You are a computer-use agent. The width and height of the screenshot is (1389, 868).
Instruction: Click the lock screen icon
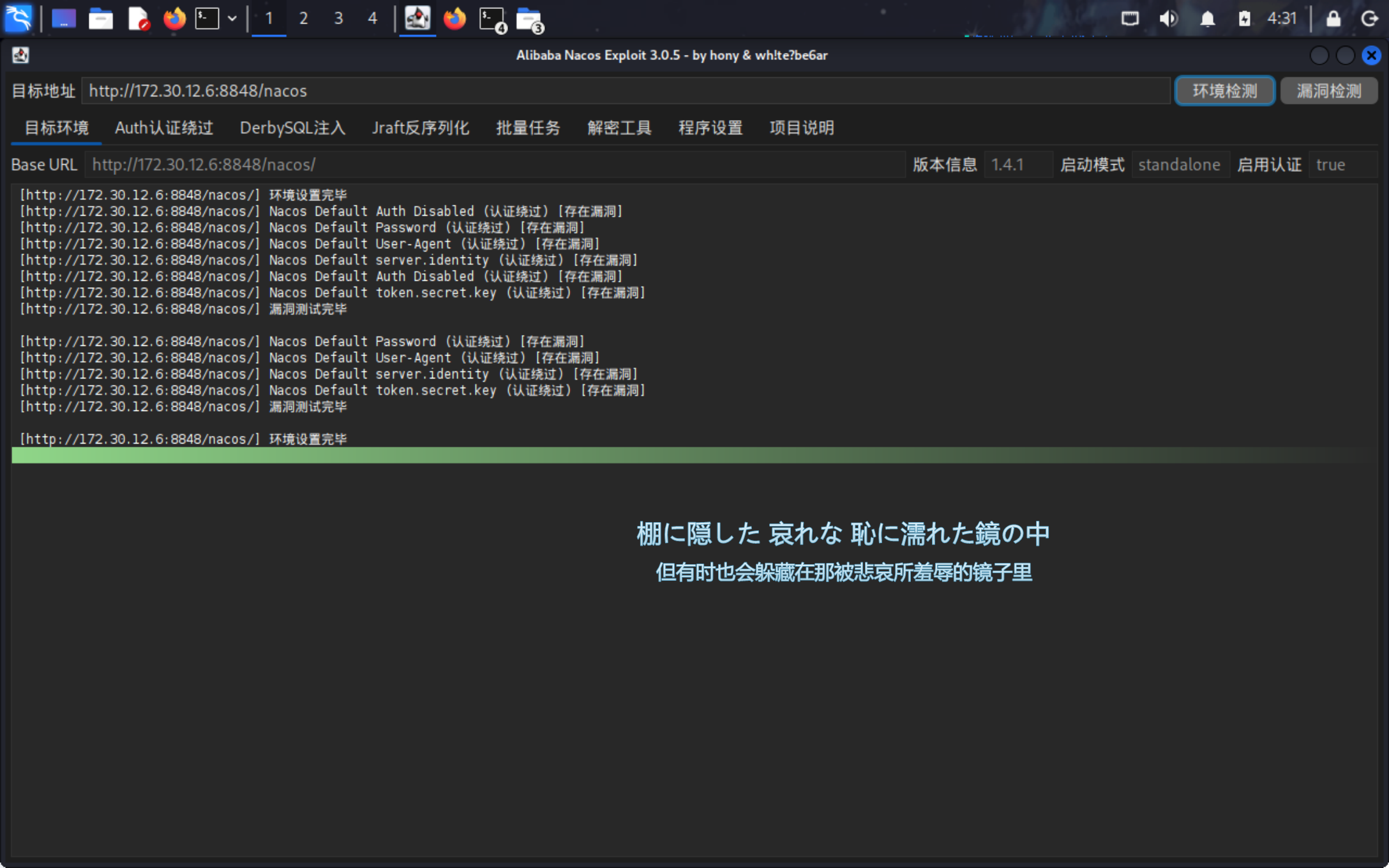(1333, 19)
